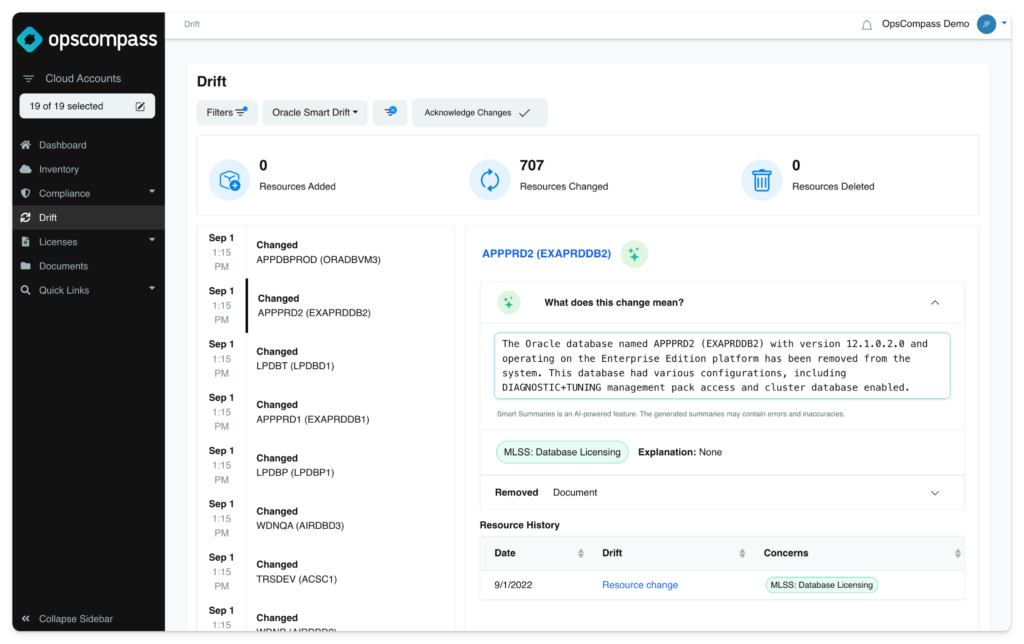The width and height of the screenshot is (1024, 644).
Task: Click the sparkle icon beside What does this change mean
Action: (508, 302)
